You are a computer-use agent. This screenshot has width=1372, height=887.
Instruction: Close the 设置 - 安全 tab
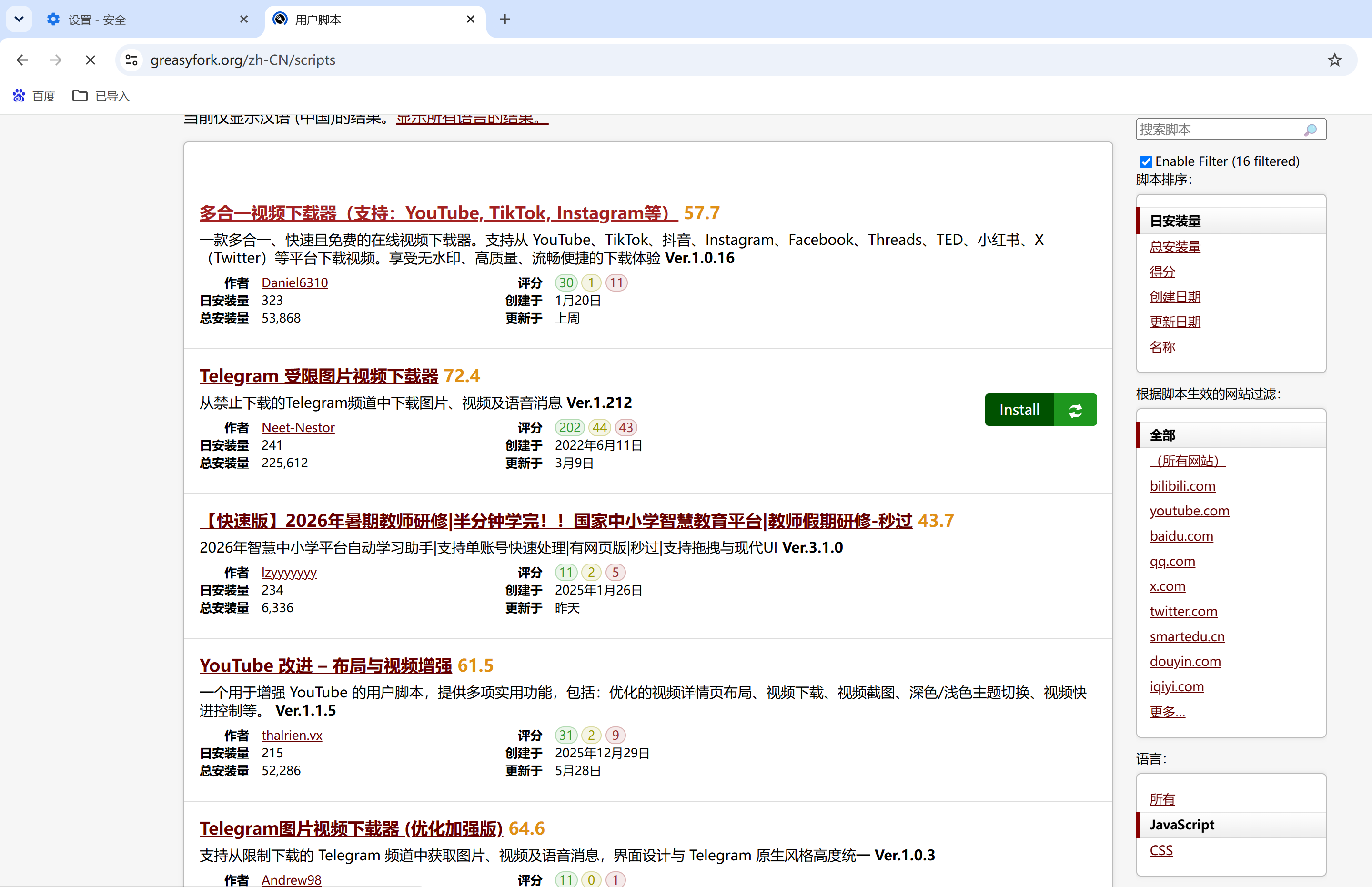coord(243,19)
